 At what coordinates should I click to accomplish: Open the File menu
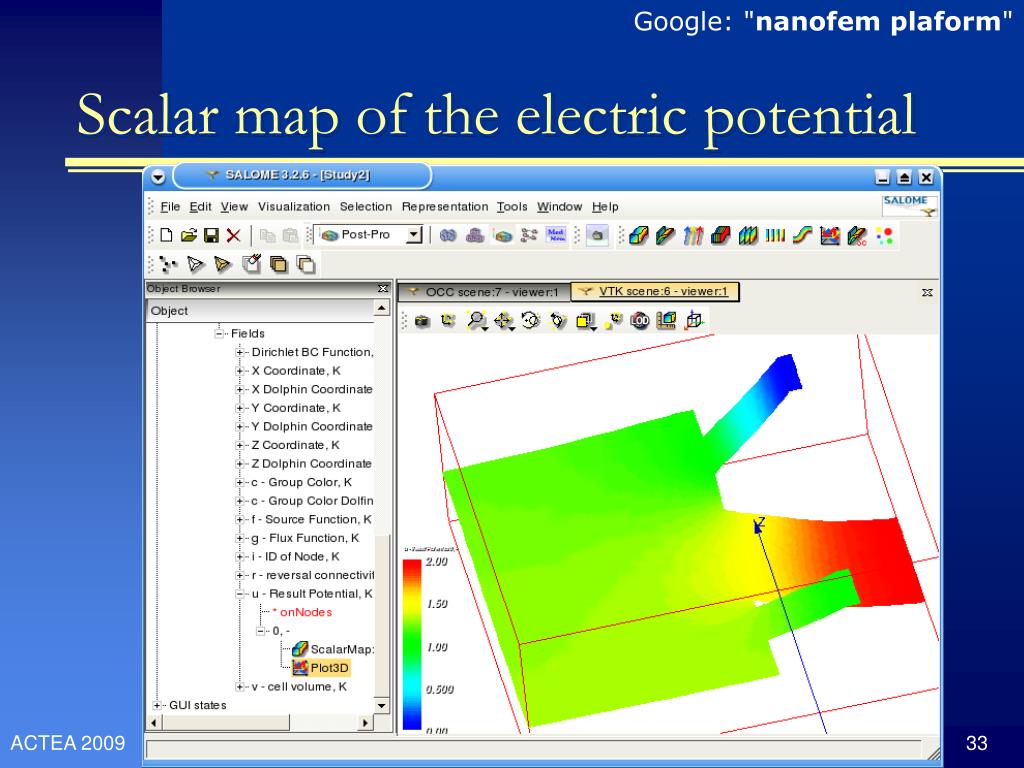click(x=170, y=207)
